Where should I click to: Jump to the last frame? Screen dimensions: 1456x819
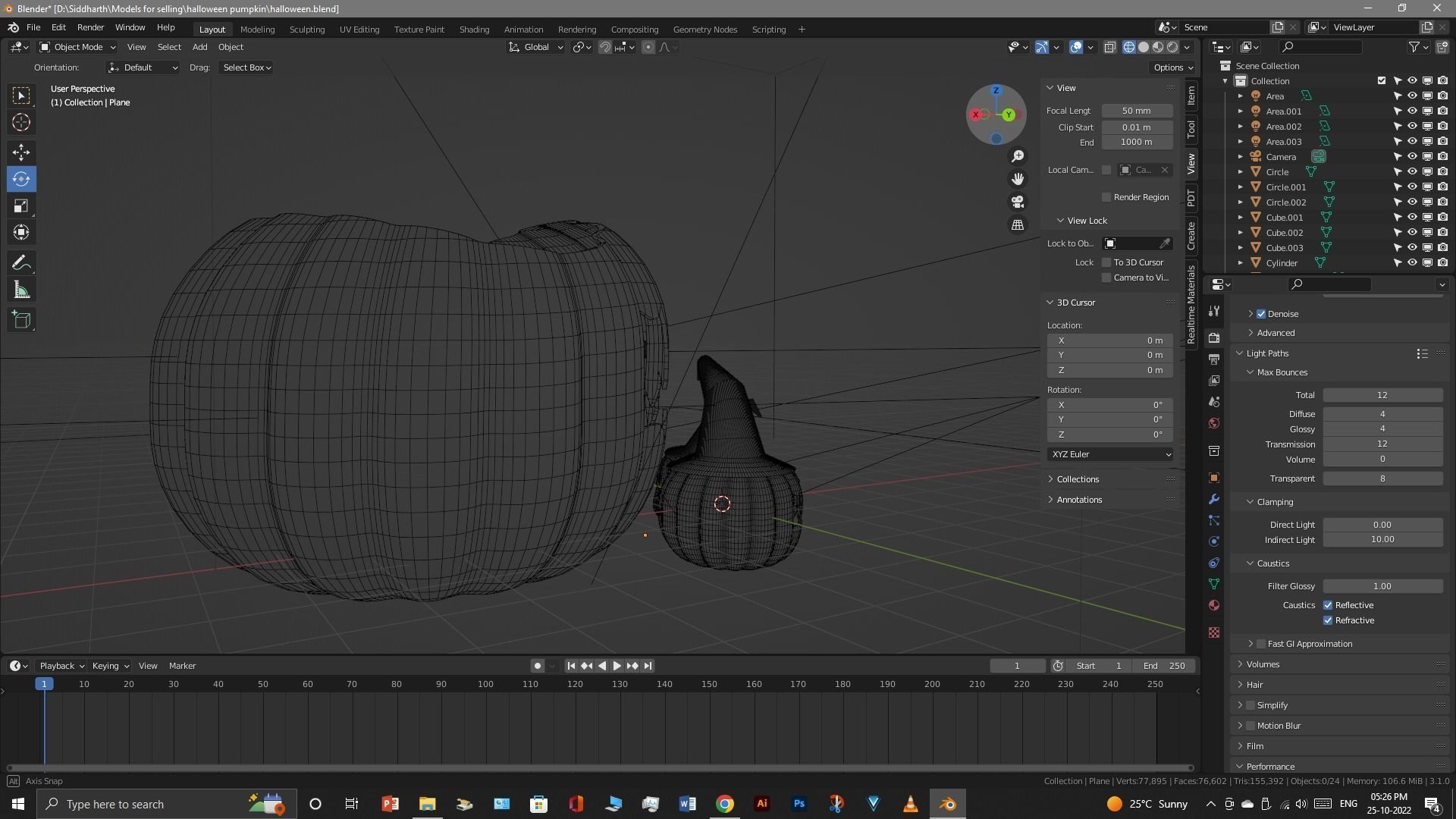coord(648,666)
